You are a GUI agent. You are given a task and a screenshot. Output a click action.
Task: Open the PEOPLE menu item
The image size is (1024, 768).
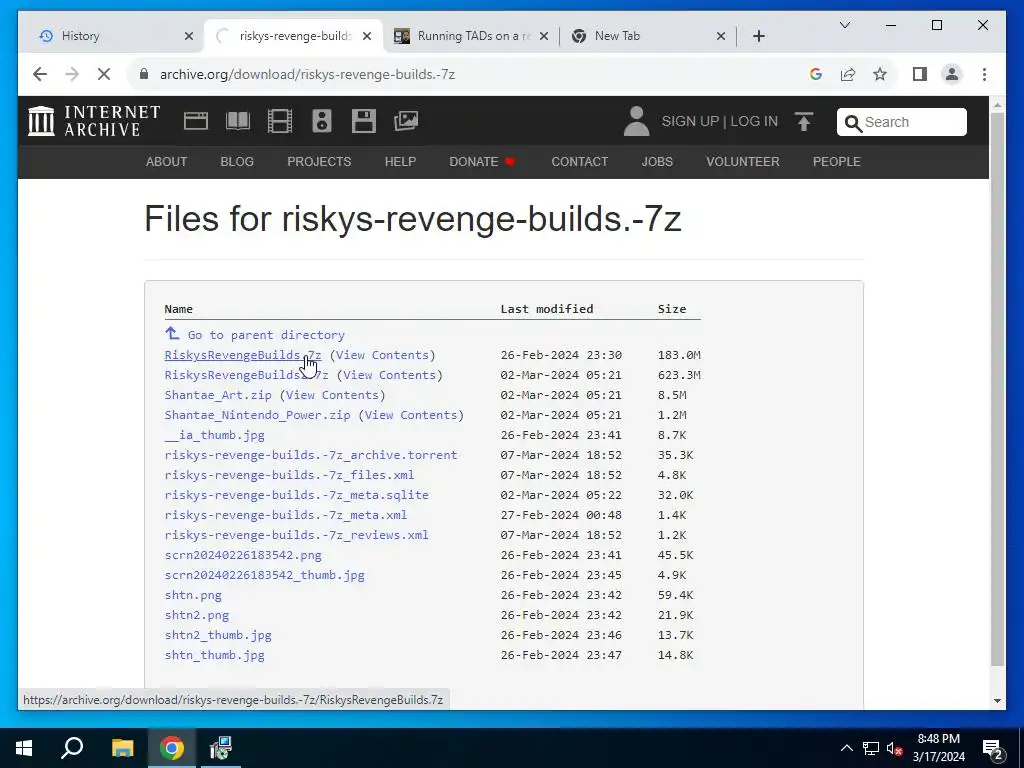(x=837, y=162)
